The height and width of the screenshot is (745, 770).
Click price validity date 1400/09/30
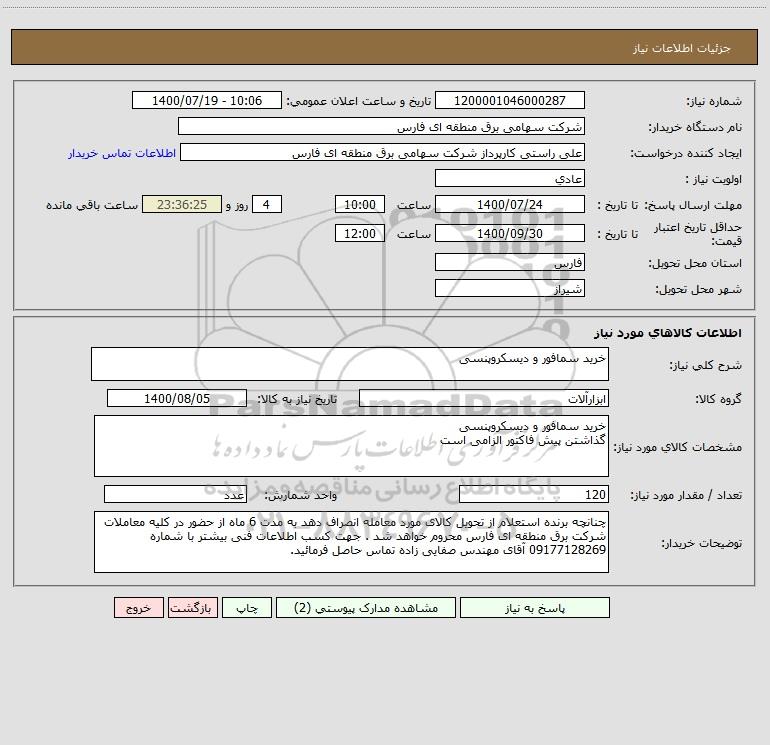(510, 233)
